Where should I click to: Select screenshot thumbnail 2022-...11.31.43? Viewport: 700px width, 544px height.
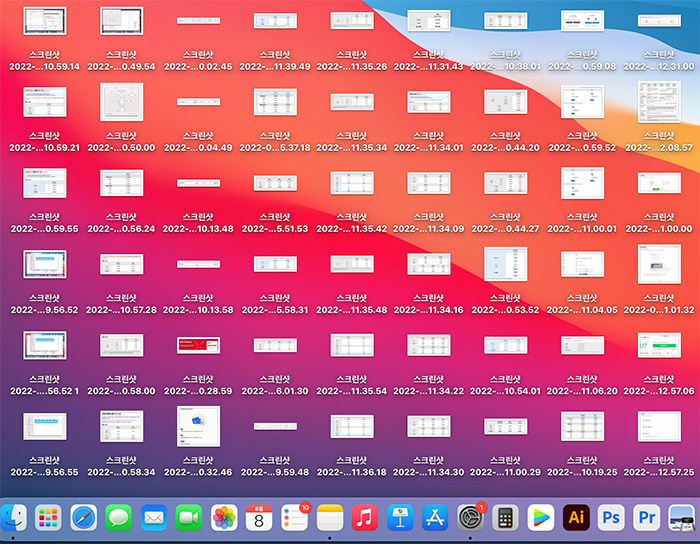point(429,21)
